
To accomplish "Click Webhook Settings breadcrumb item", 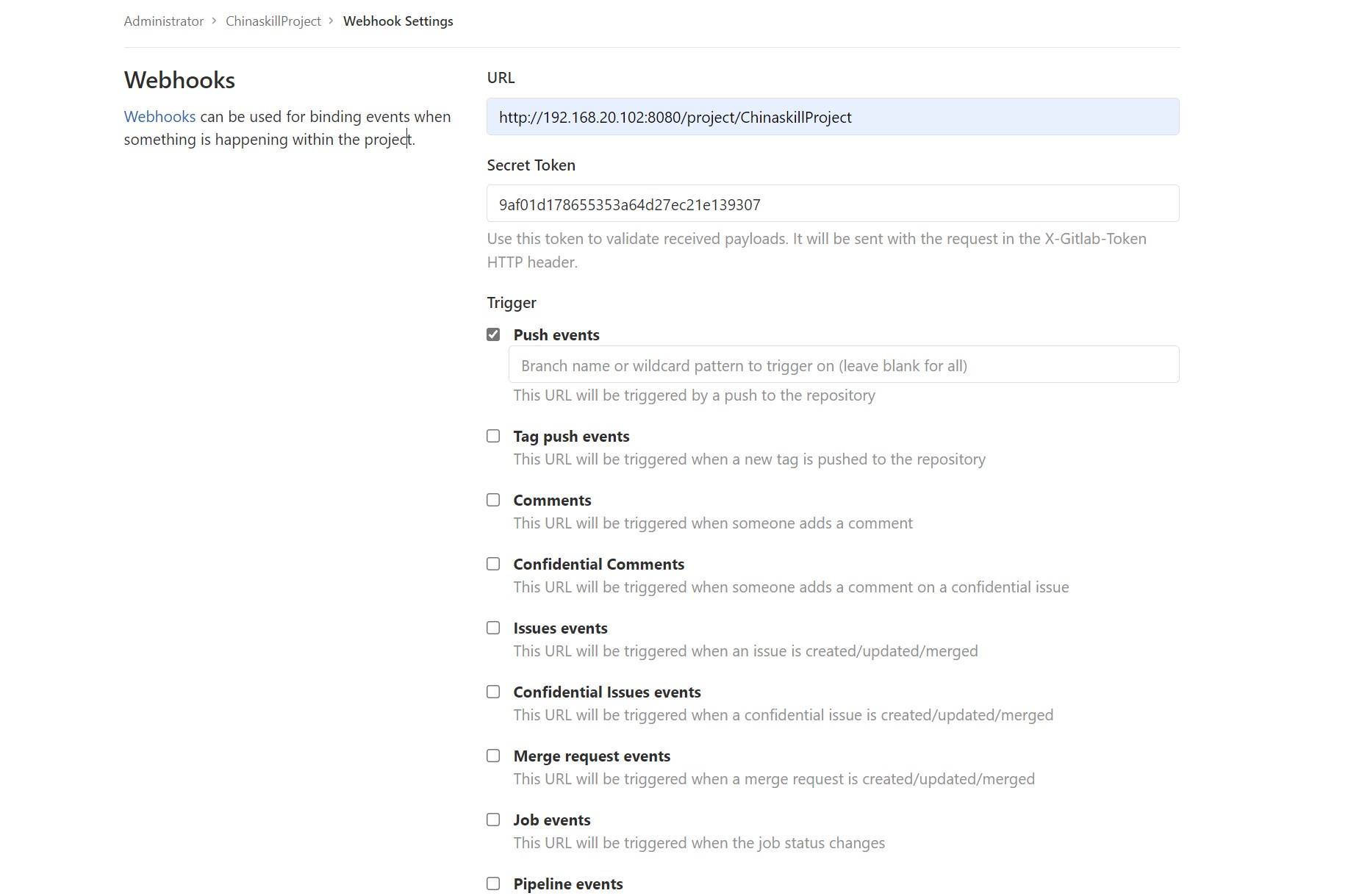I will (398, 21).
